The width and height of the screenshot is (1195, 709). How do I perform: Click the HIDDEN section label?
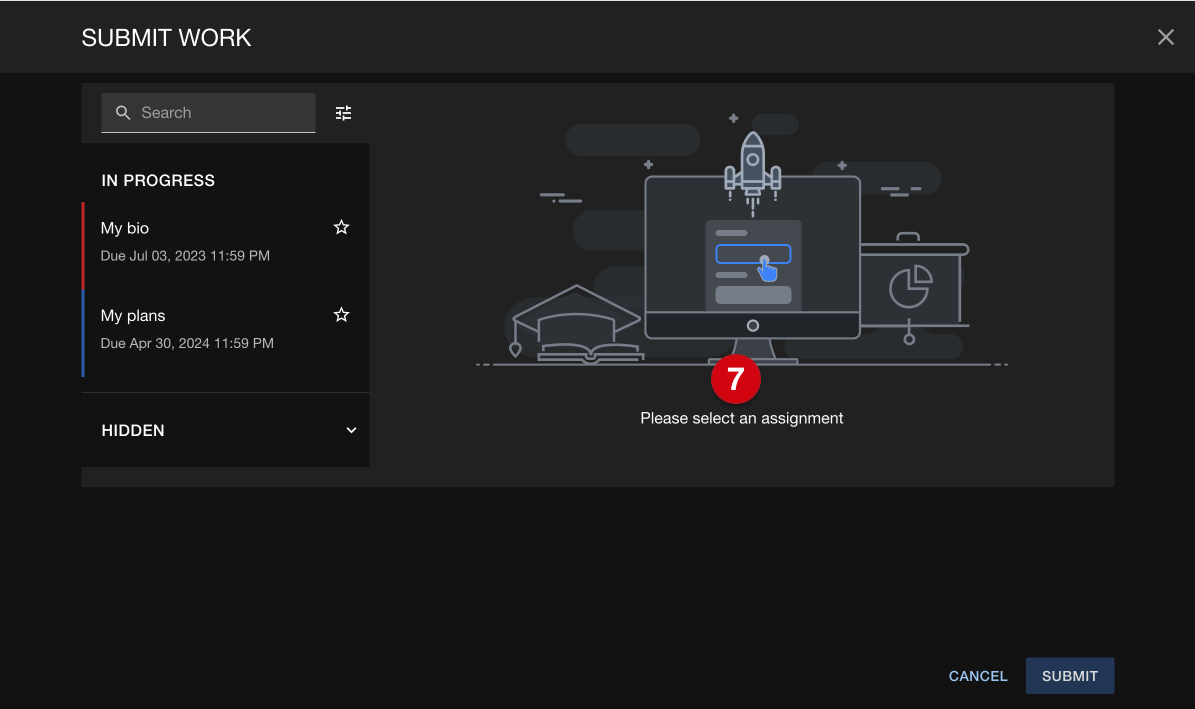[x=133, y=431]
